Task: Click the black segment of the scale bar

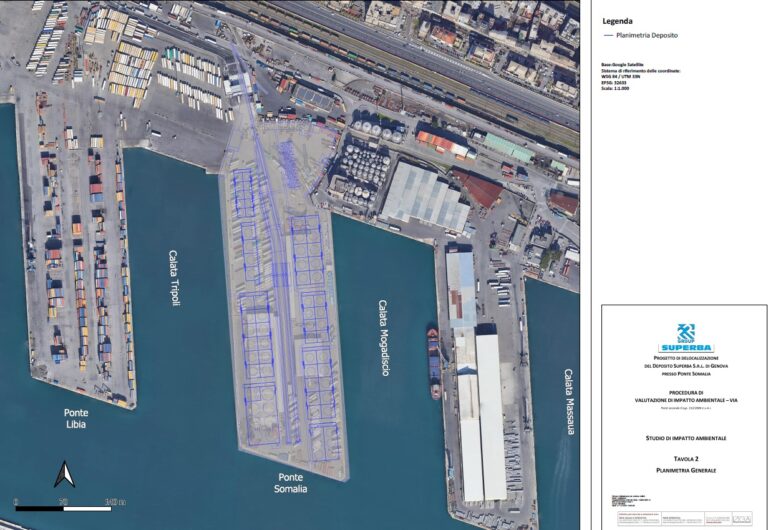Action: tap(42, 509)
